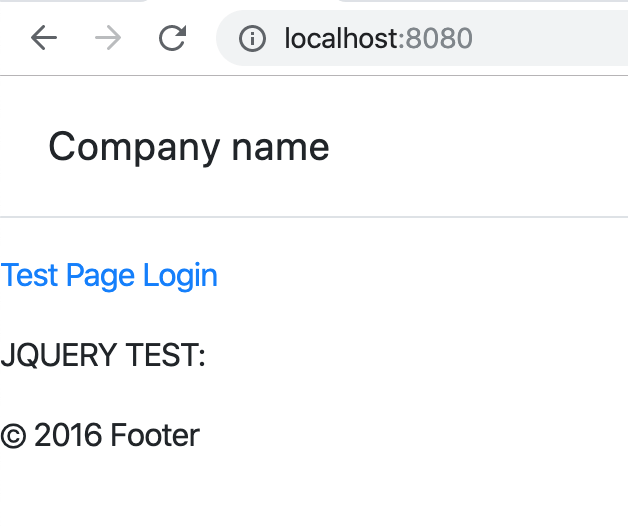Click the JQUERY TEST: label

pos(103,355)
